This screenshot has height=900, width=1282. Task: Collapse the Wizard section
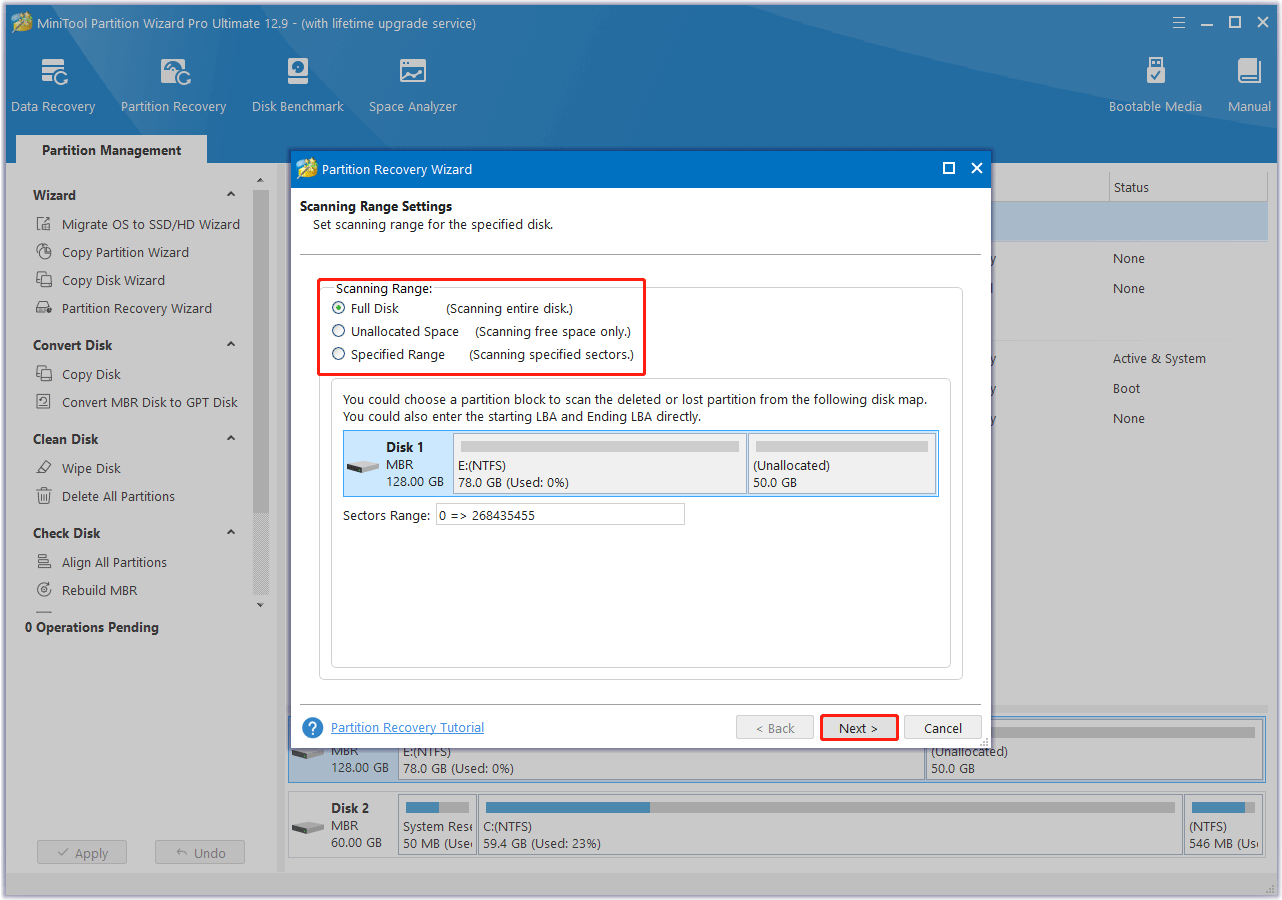[x=231, y=194]
